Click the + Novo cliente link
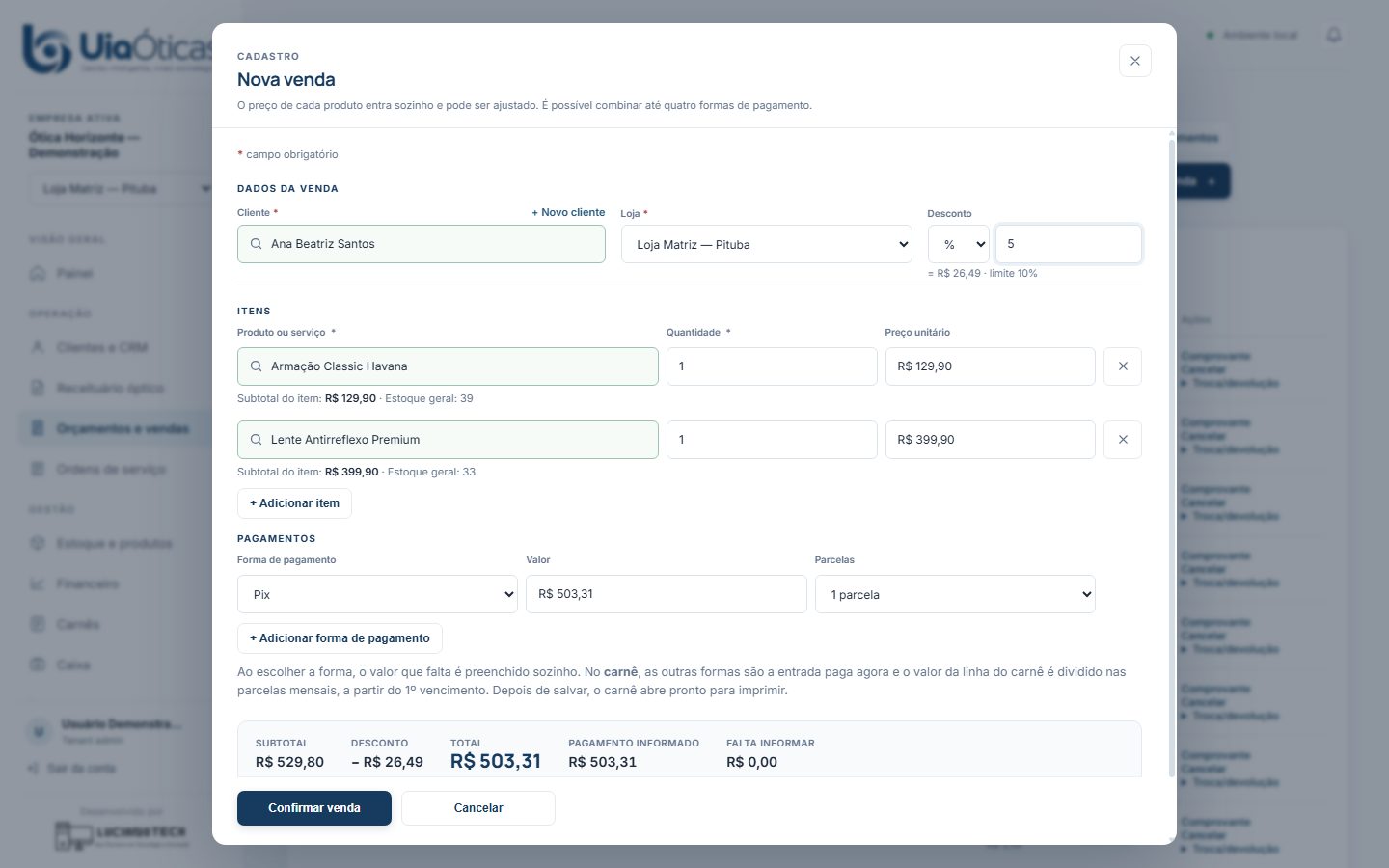Screen dimensions: 1389x868 tap(568, 212)
